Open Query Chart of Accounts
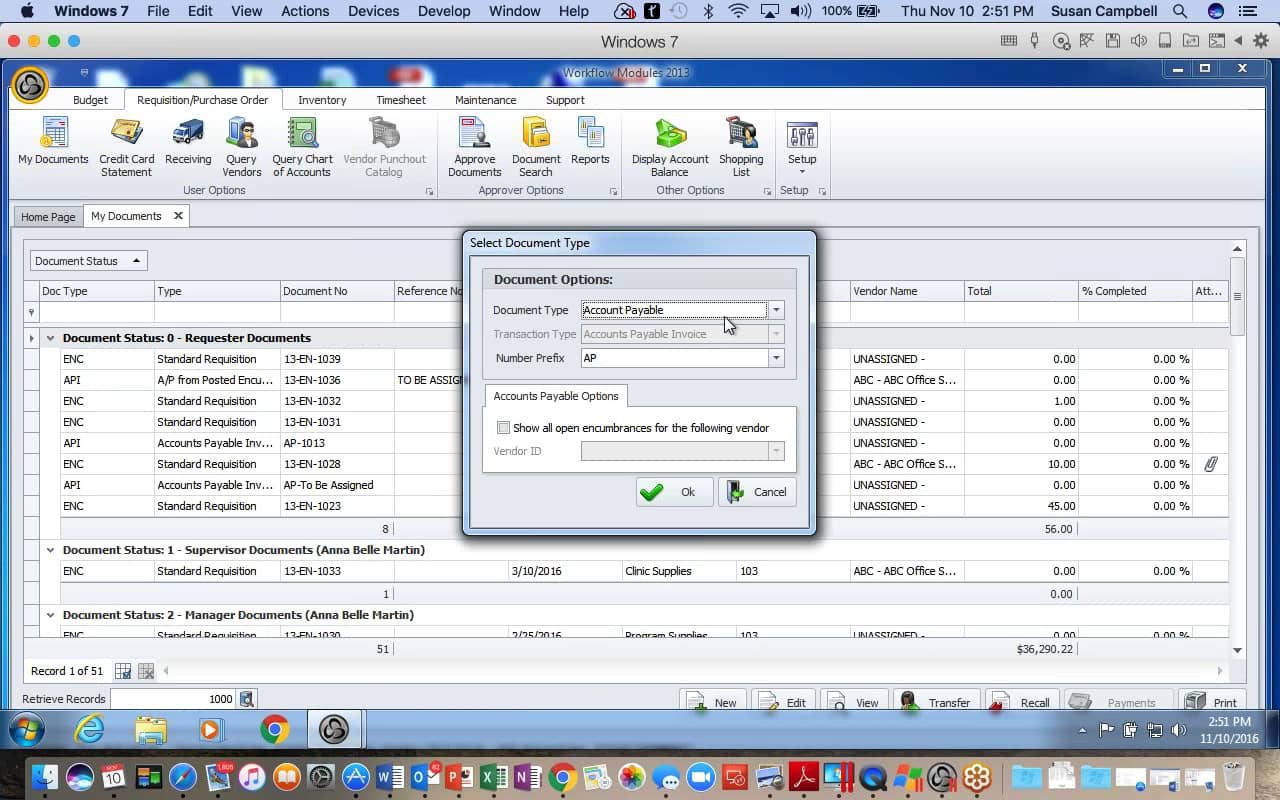 point(302,146)
